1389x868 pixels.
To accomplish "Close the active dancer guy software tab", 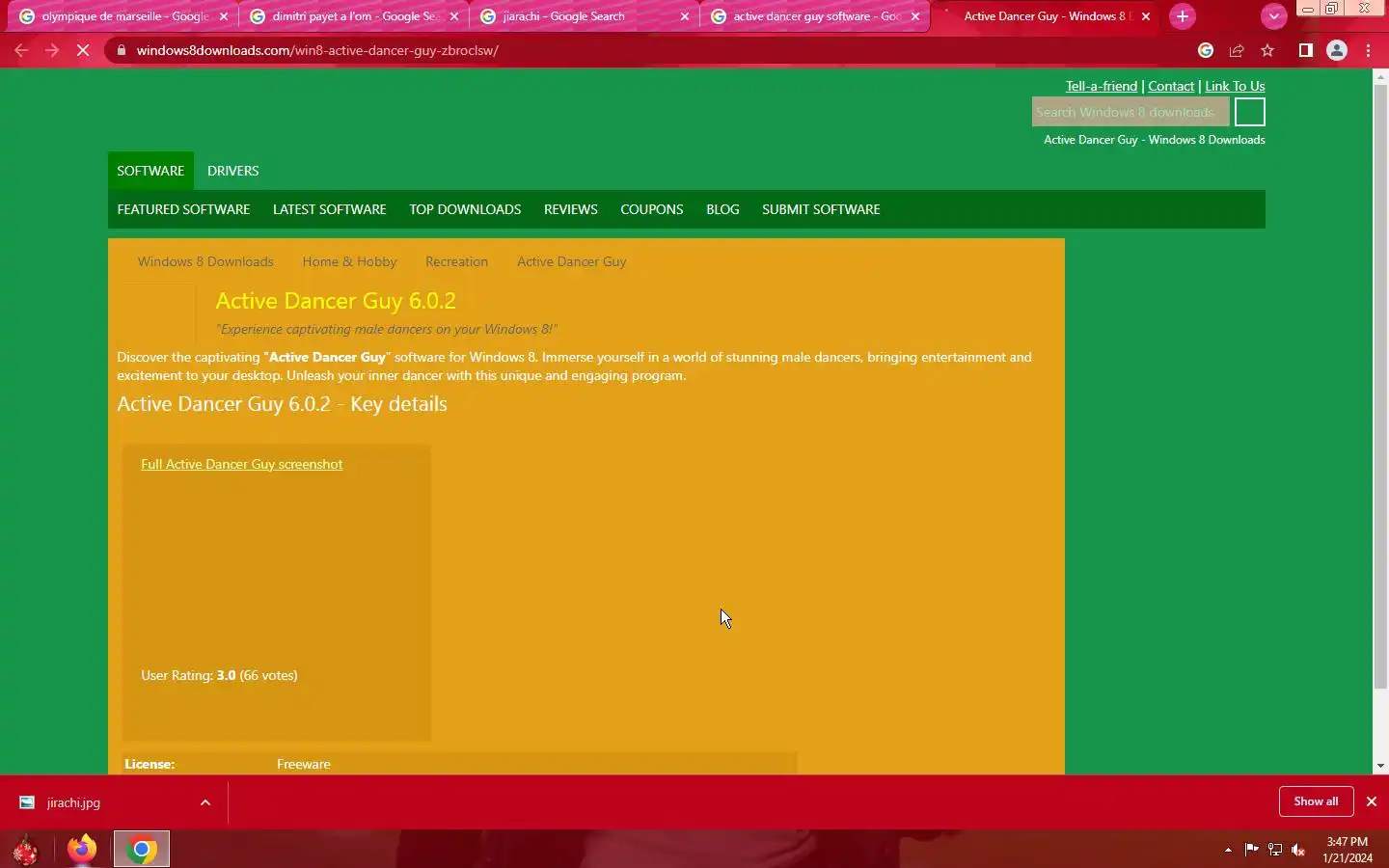I will click(915, 16).
